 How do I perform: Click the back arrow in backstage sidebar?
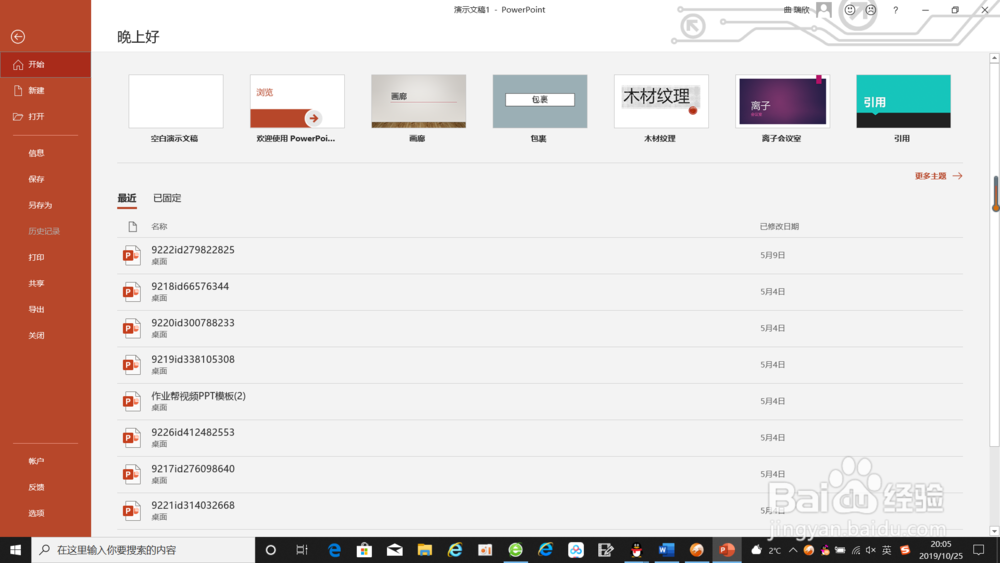coord(18,37)
